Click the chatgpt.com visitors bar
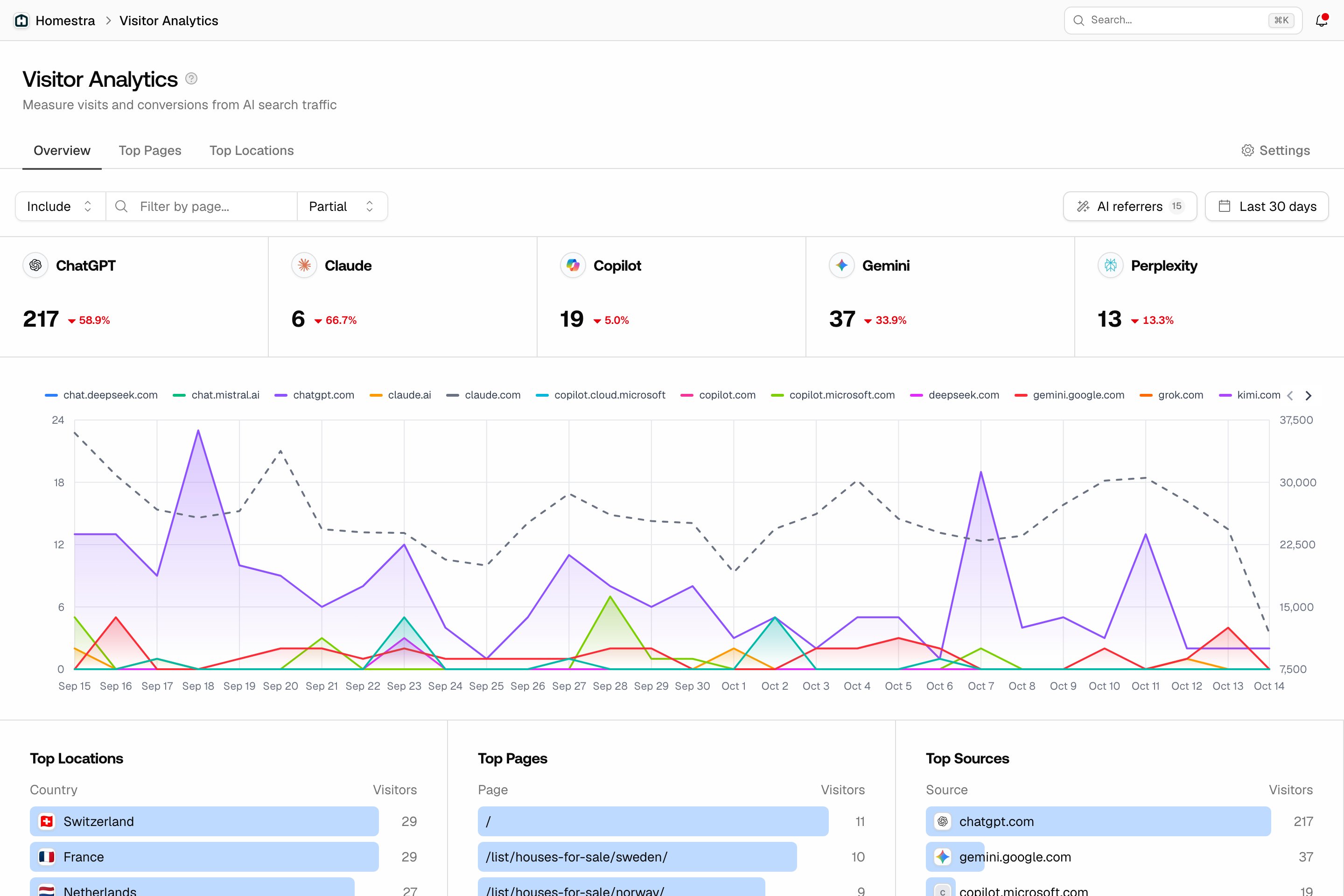This screenshot has height=896, width=1344. 1098,821
